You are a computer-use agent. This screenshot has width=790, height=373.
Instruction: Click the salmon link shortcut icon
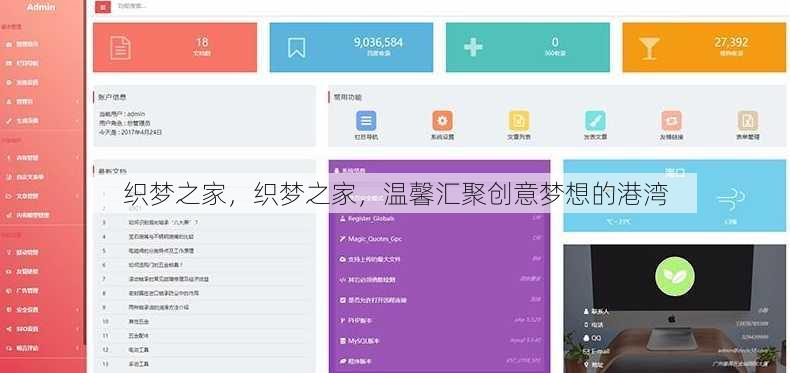672,120
